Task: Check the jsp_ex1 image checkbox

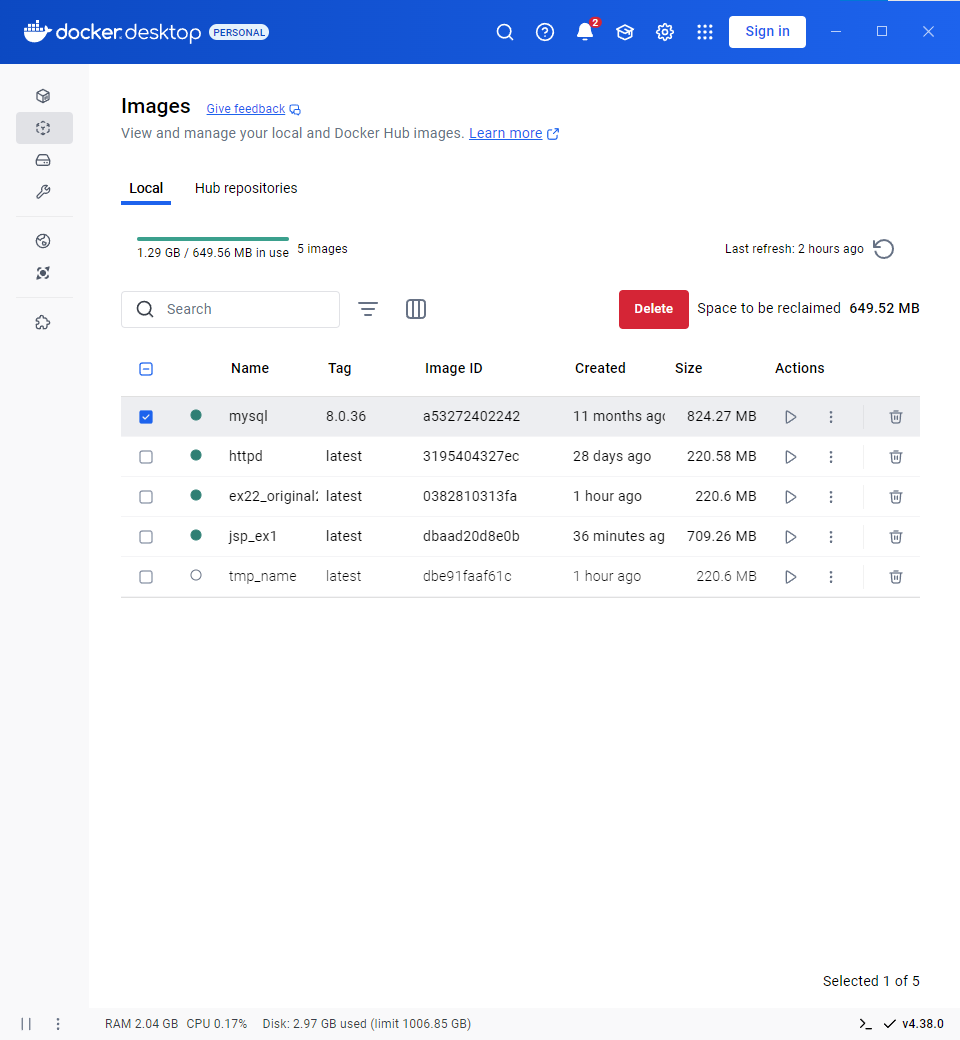Action: [146, 537]
